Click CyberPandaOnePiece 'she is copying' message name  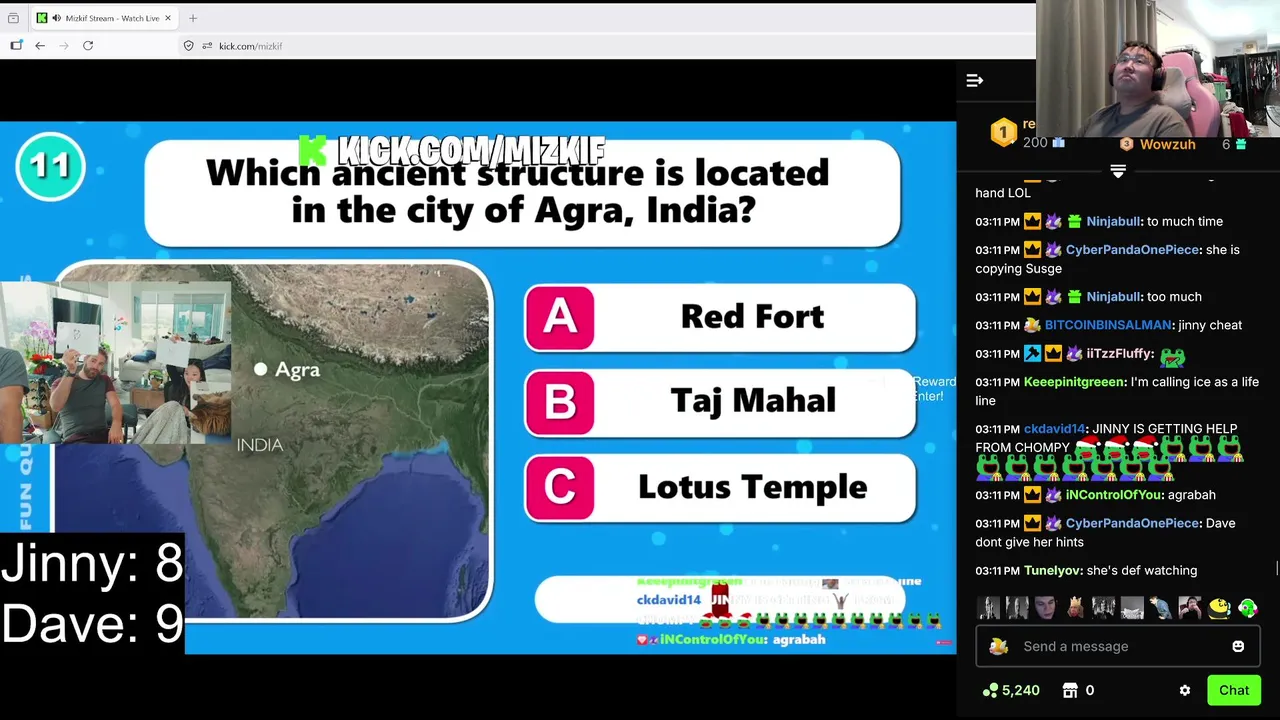click(1132, 250)
